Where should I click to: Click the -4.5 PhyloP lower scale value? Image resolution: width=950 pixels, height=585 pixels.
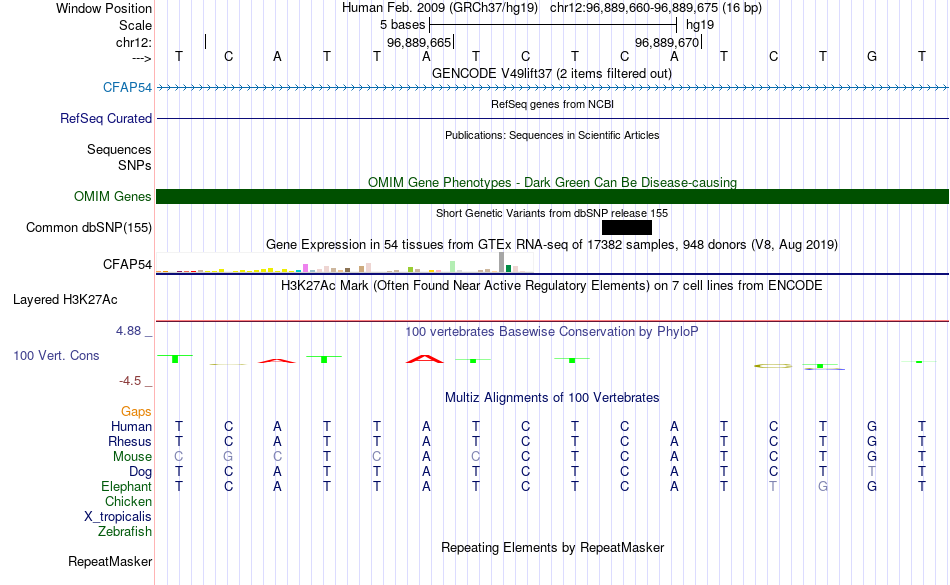130,380
